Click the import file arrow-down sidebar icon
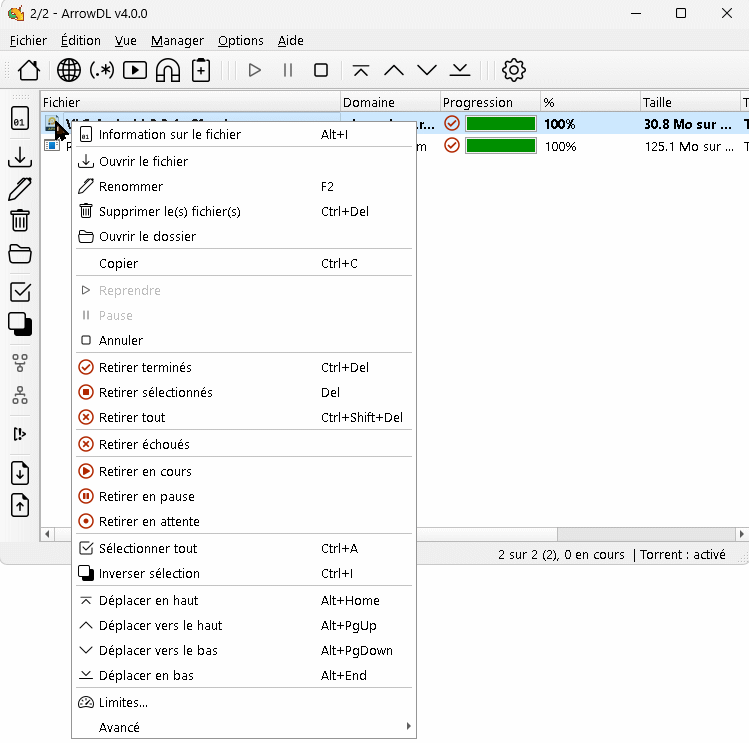This screenshot has height=743, width=749. 20,473
